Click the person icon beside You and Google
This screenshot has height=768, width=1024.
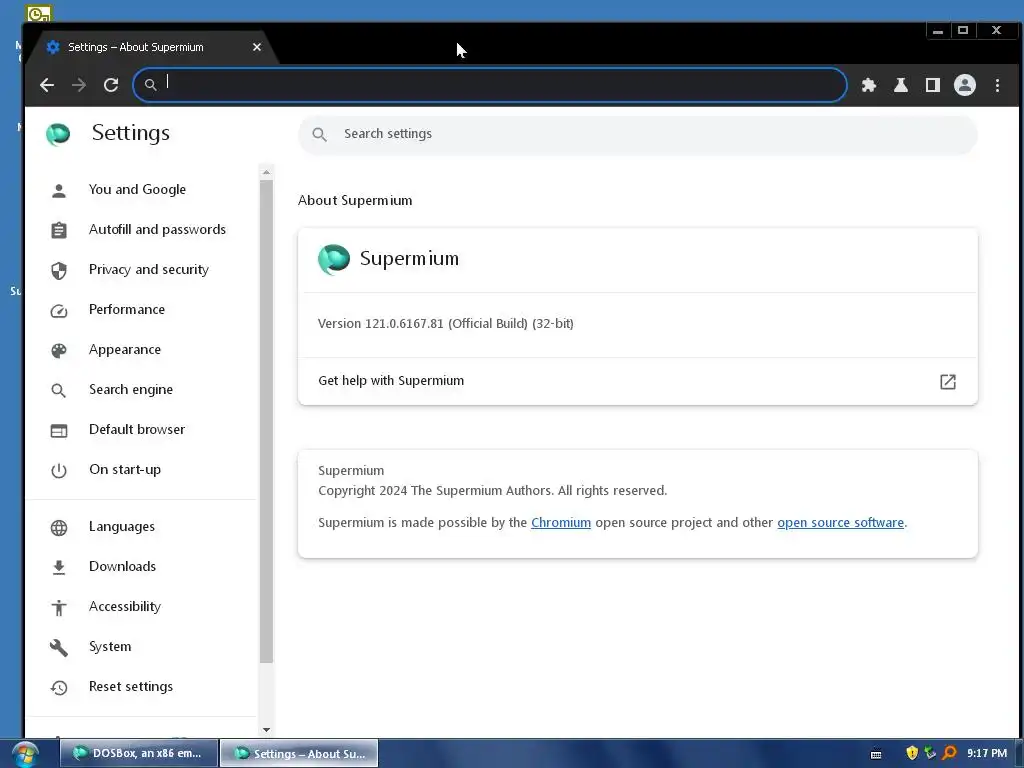[59, 190]
